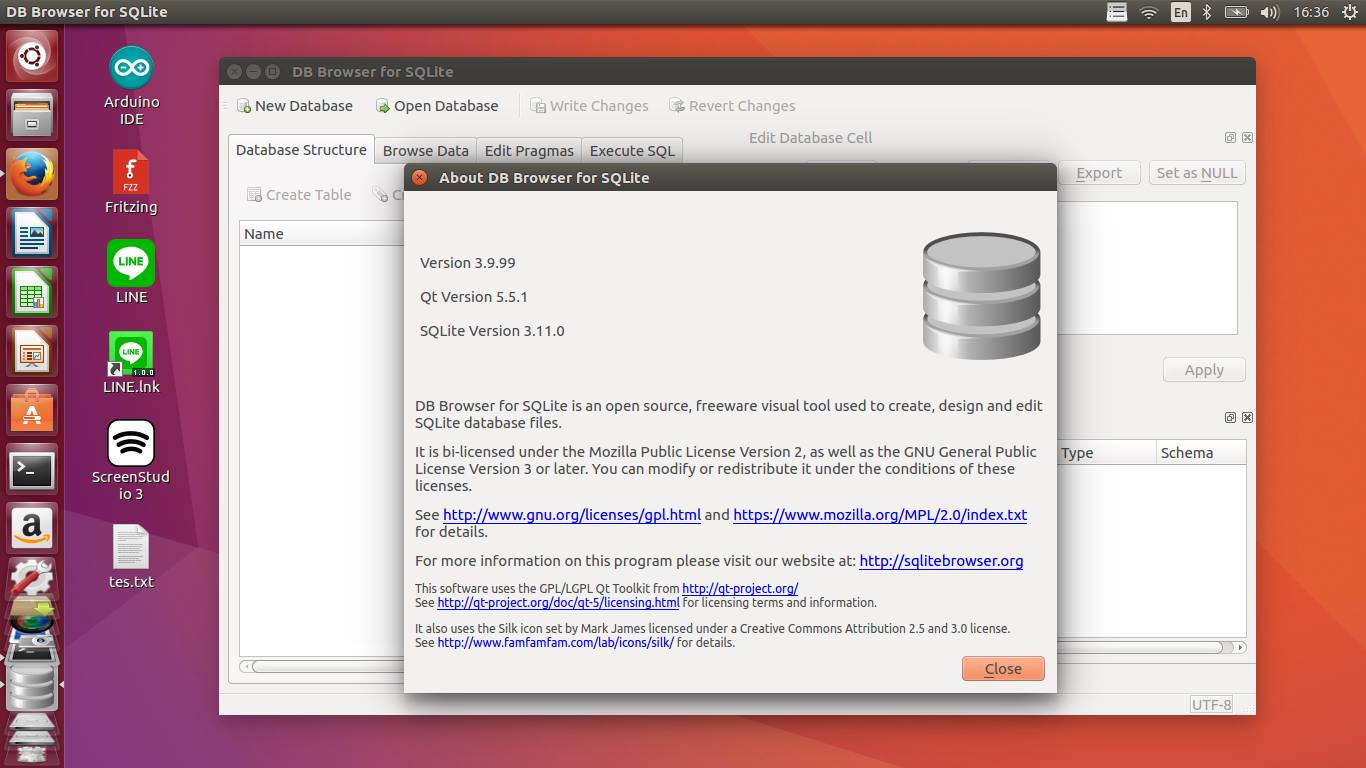Open Amazon launcher in the dock

(32, 529)
